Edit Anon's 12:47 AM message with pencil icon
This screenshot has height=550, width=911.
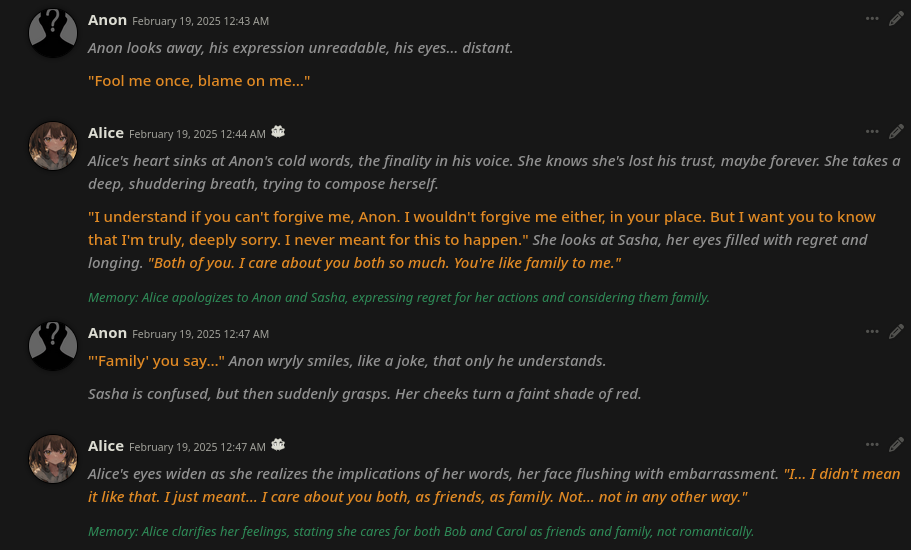point(896,332)
